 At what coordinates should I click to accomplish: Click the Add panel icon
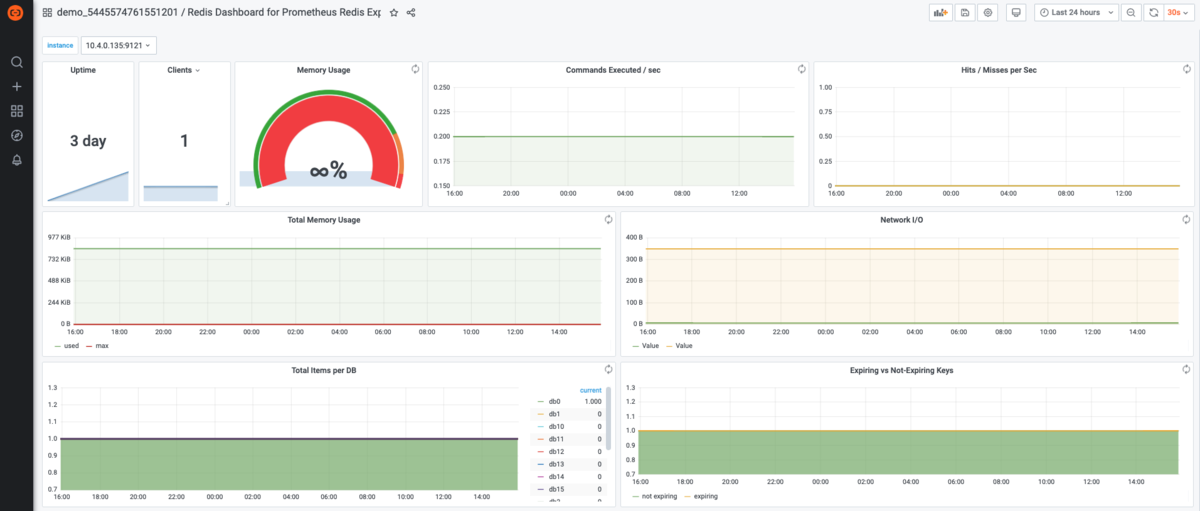point(940,13)
